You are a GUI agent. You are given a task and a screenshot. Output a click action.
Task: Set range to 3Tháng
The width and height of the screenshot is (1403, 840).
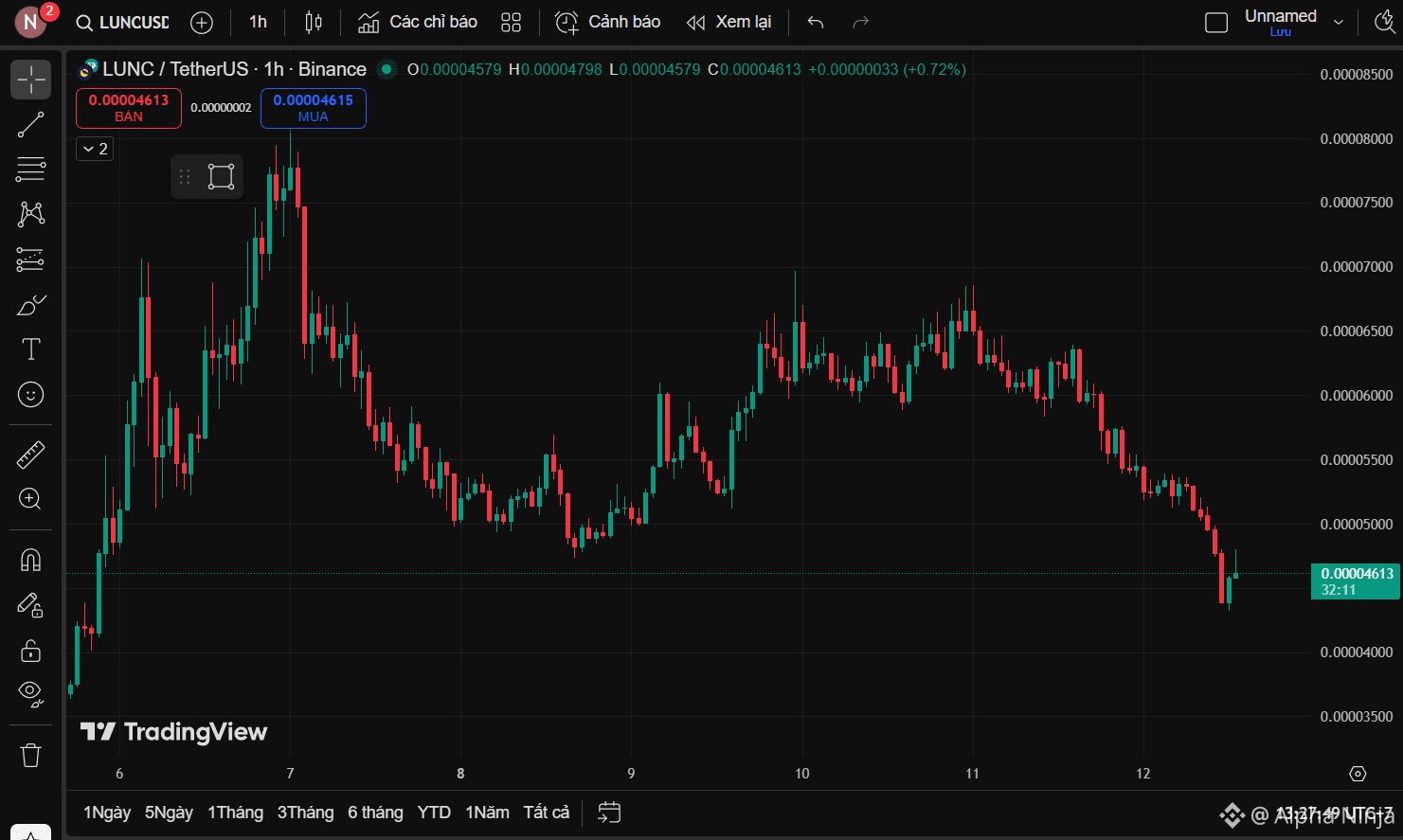[305, 813]
